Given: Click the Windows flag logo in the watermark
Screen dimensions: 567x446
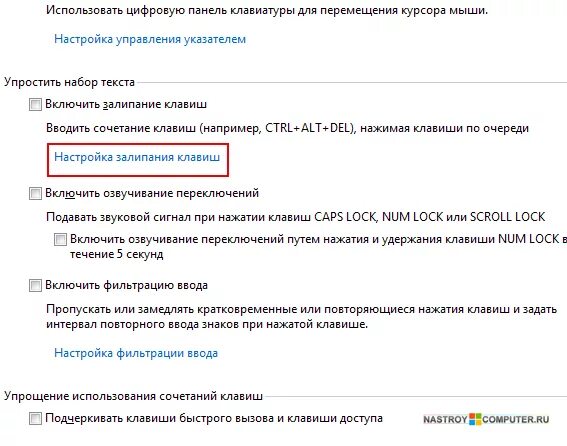Looking at the screenshot, I should [475, 419].
